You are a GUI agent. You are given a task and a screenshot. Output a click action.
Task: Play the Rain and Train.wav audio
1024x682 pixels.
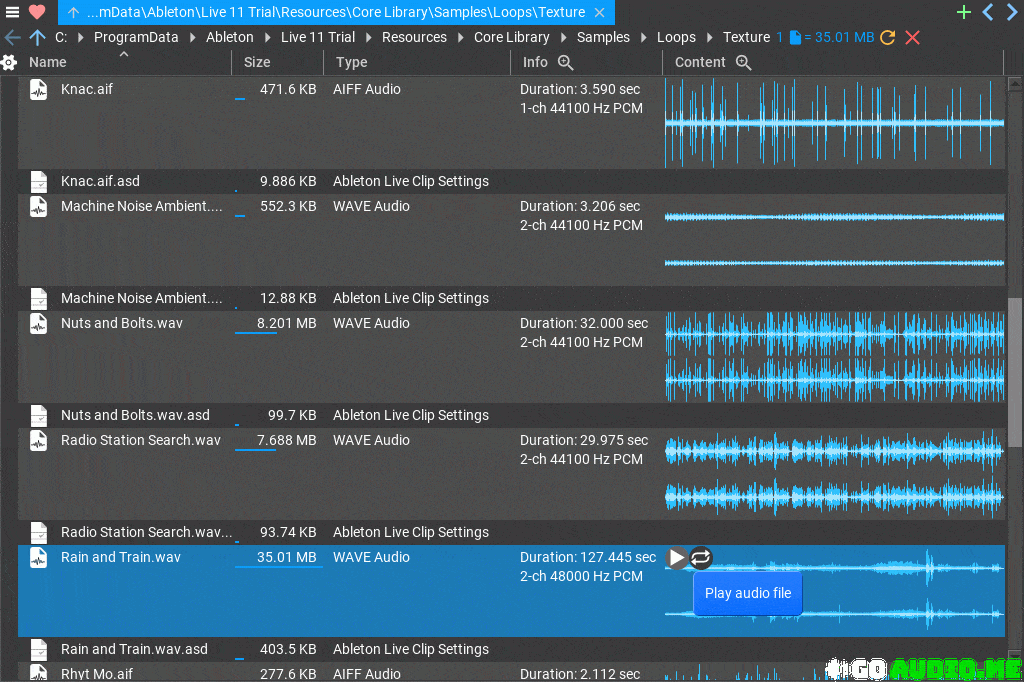pos(677,558)
